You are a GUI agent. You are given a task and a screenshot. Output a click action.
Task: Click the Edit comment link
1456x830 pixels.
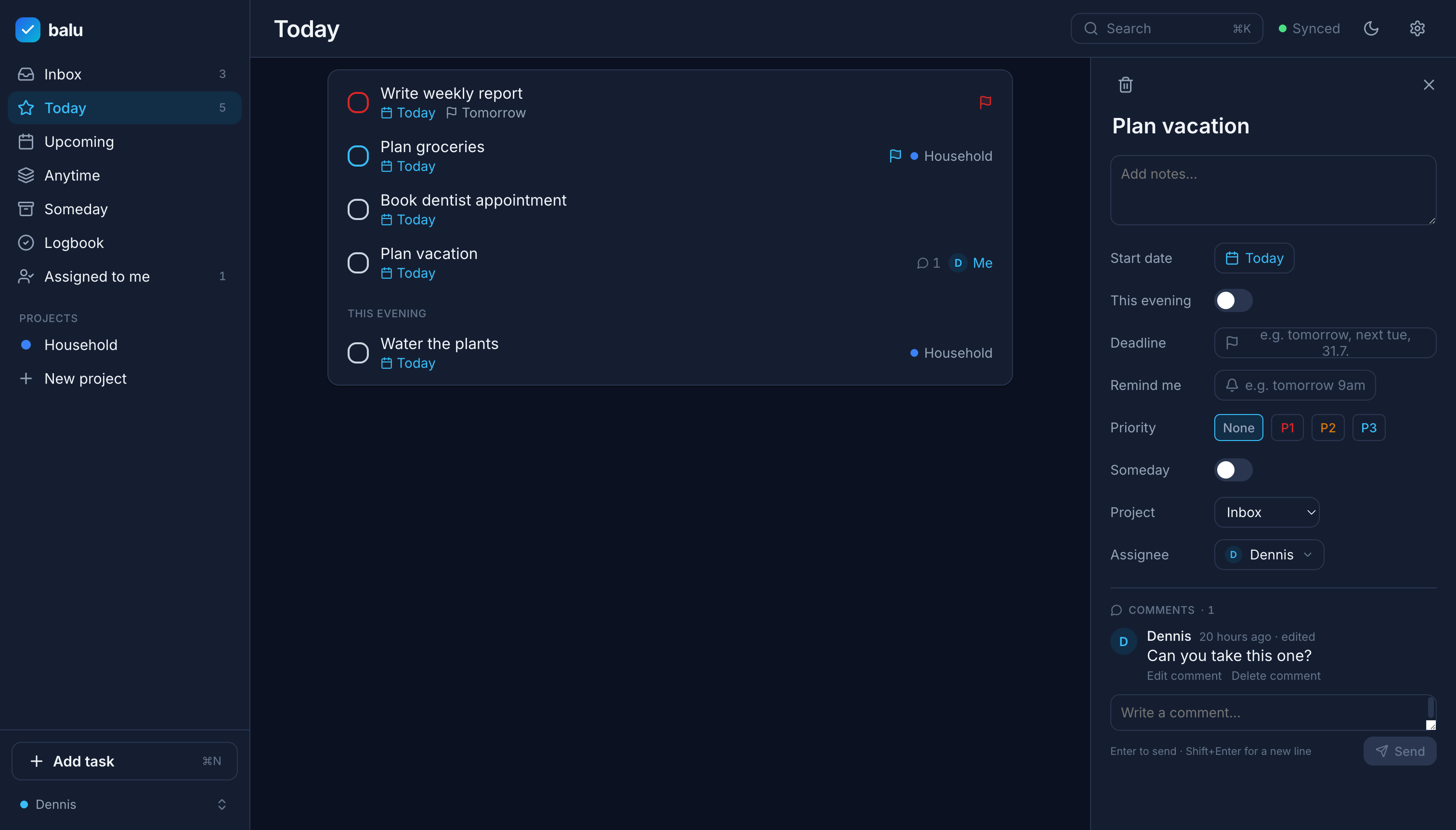coord(1184,676)
